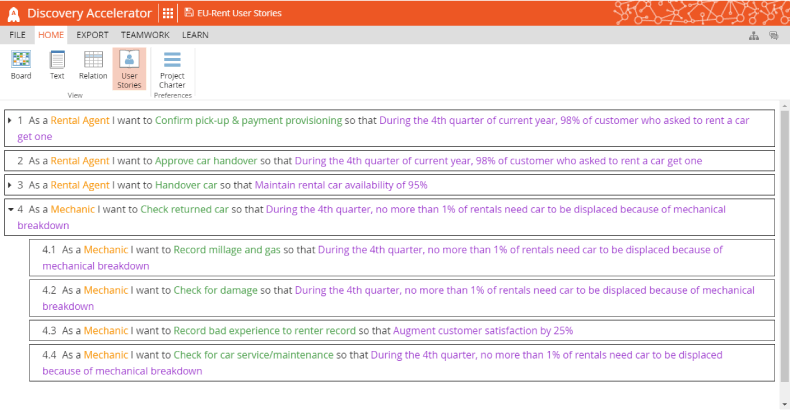Open the FILE menu
The width and height of the screenshot is (790, 410).
tap(18, 34)
